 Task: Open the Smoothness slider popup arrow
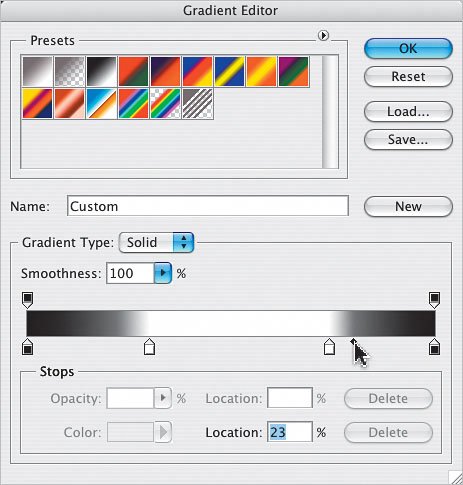(163, 273)
